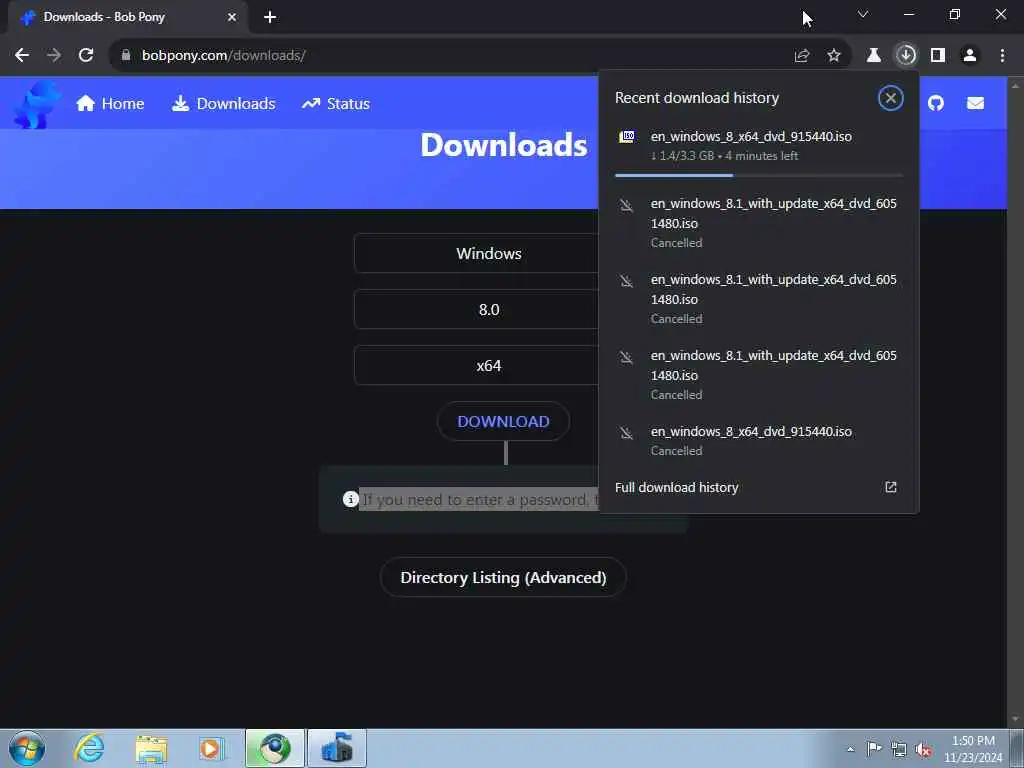Open the Windows Start menu
The height and width of the screenshot is (768, 1024).
27,748
